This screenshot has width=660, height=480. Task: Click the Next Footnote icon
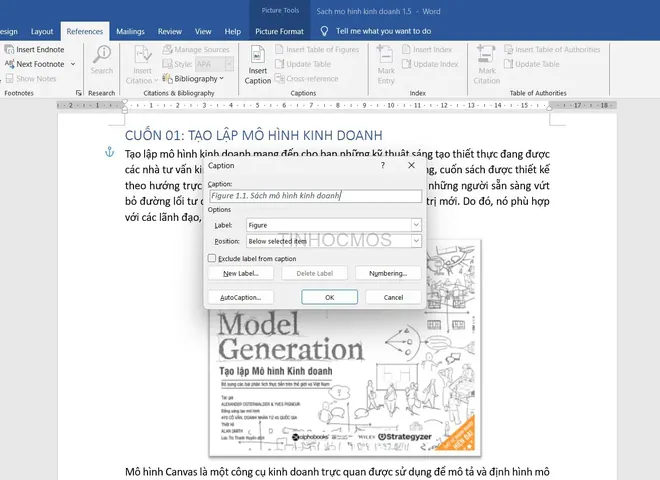(x=9, y=64)
